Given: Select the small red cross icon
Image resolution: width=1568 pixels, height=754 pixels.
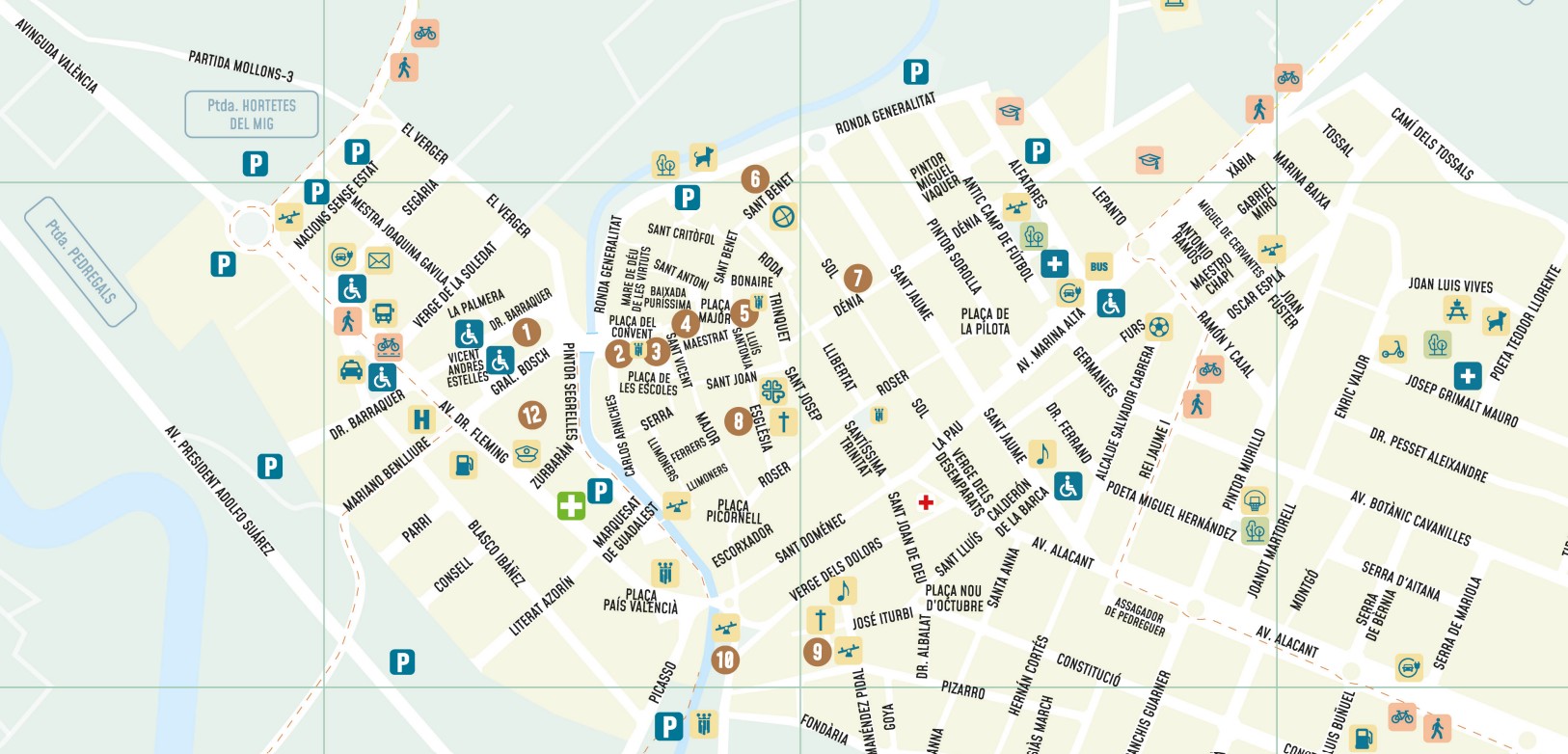Looking at the screenshot, I should (x=926, y=502).
